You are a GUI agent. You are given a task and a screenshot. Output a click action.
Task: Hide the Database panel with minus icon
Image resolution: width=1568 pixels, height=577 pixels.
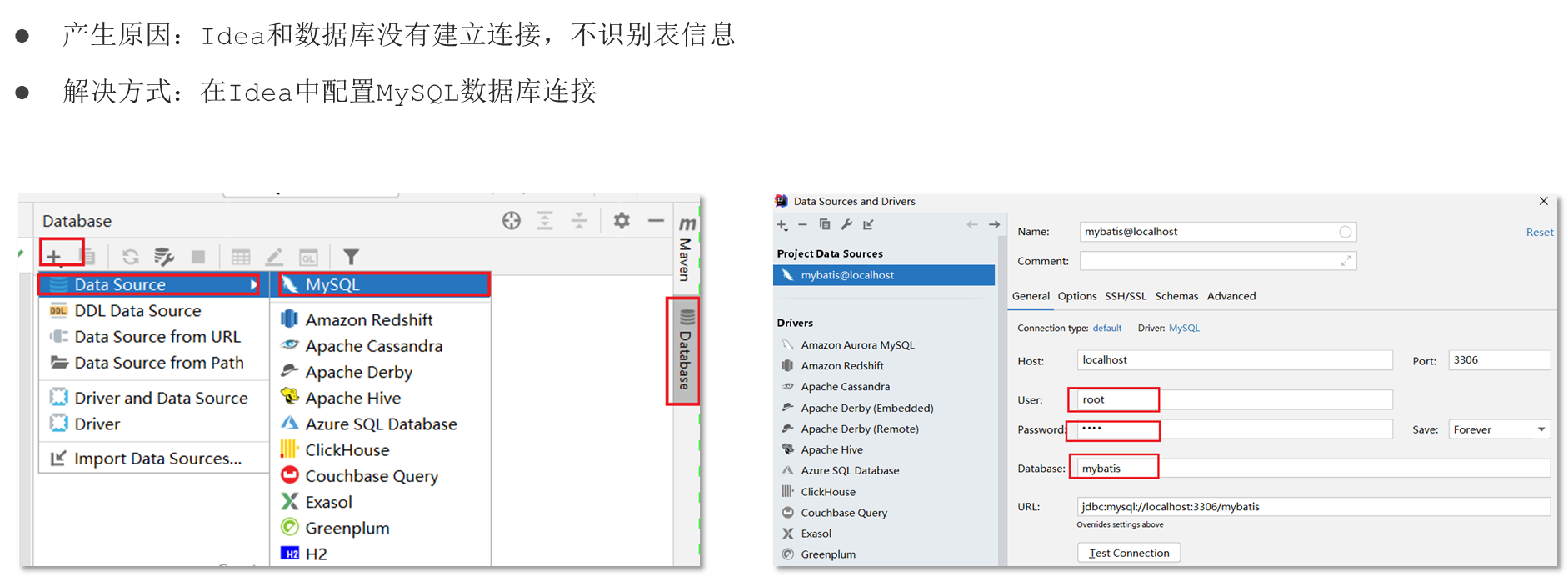[x=656, y=221]
